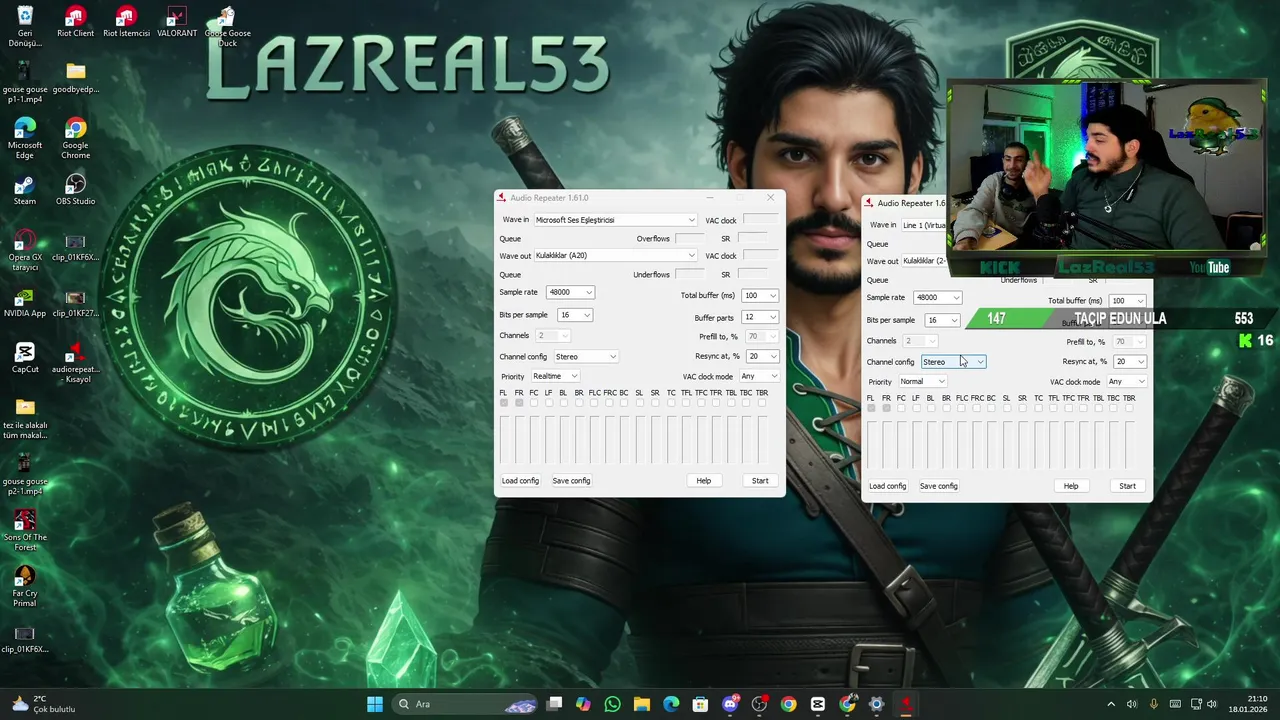
Task: Select the goodbyedp folder on desktop
Action: tap(76, 77)
